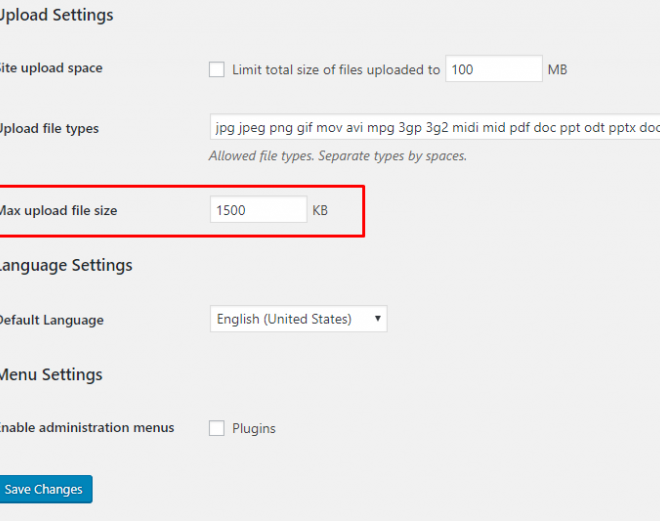The width and height of the screenshot is (660, 521).
Task: Focus the upload size limit field showing 100
Action: pyautogui.click(x=494, y=69)
